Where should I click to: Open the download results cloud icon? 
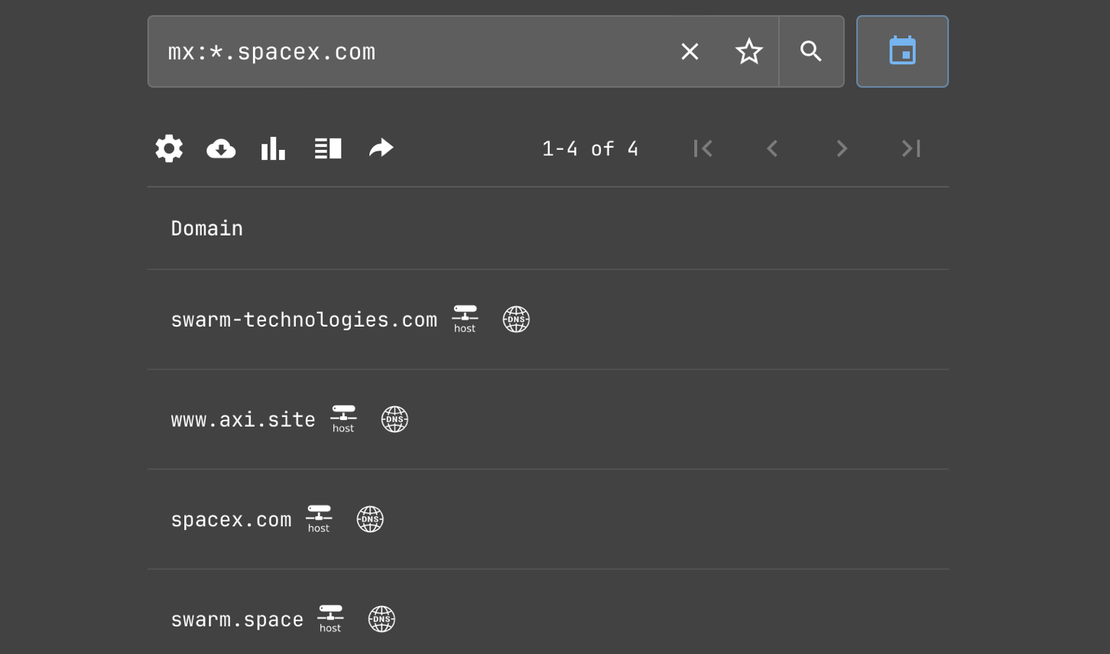click(221, 148)
